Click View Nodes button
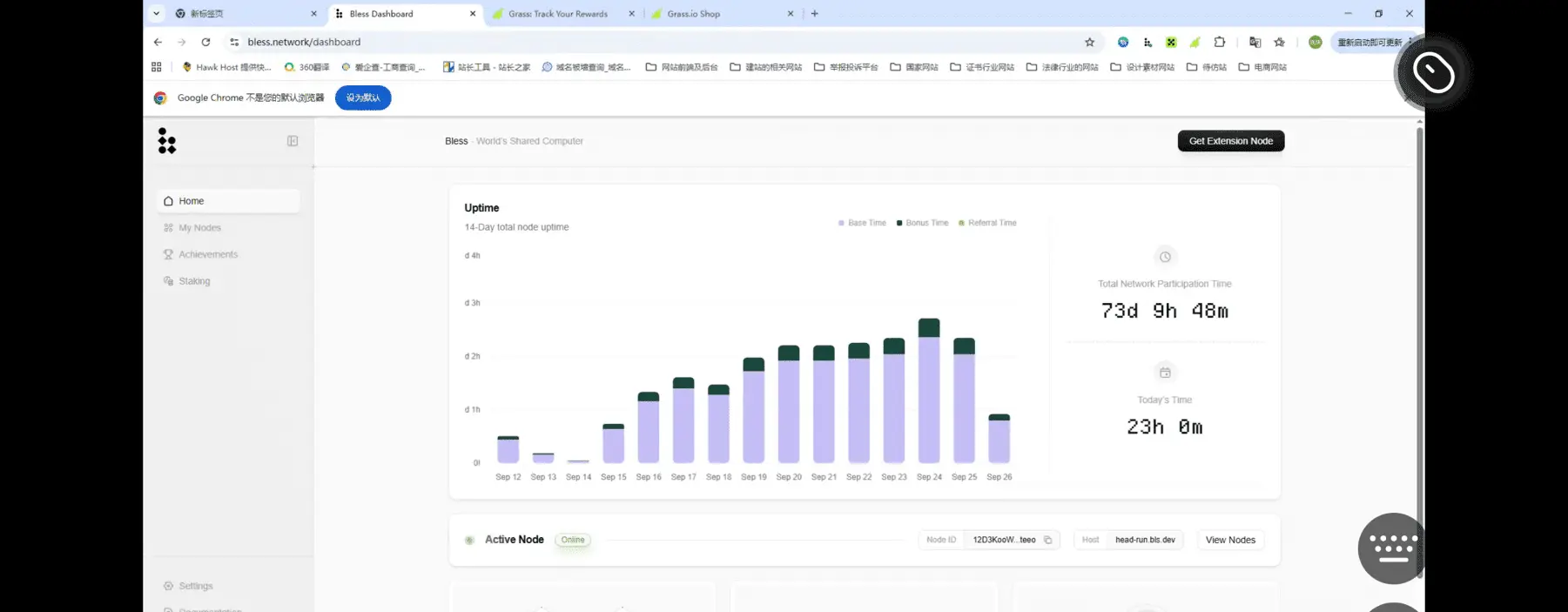The height and width of the screenshot is (612, 1568). 1230,540
